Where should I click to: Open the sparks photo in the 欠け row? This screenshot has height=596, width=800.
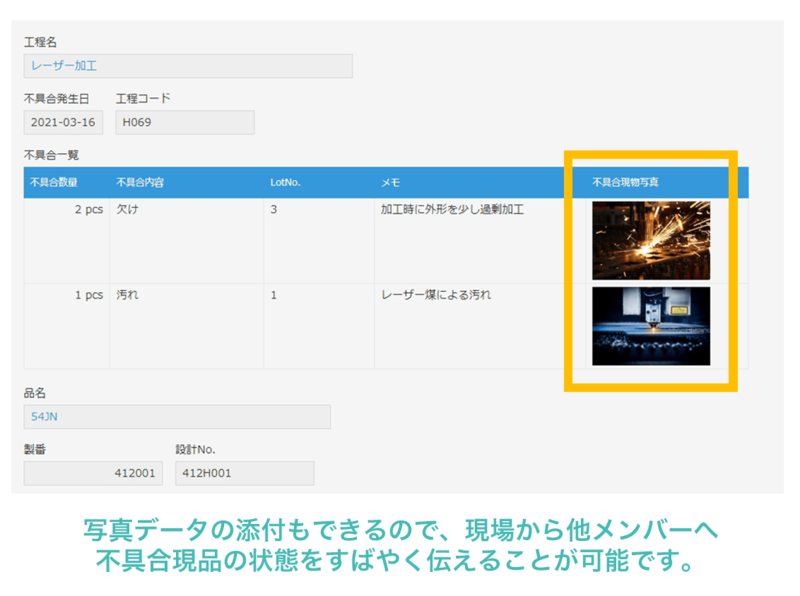(651, 240)
